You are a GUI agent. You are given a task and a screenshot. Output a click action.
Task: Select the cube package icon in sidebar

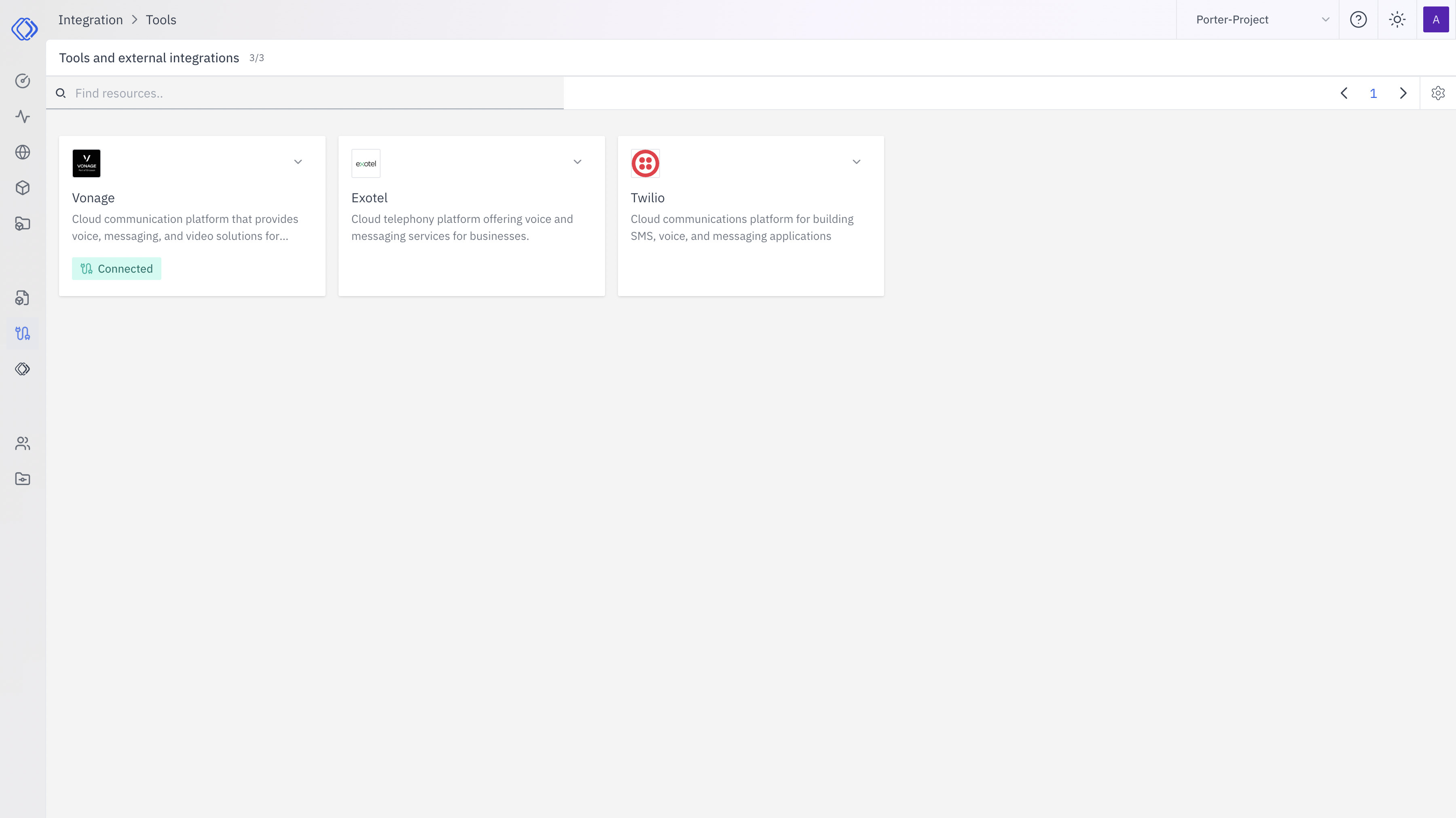pyautogui.click(x=23, y=188)
